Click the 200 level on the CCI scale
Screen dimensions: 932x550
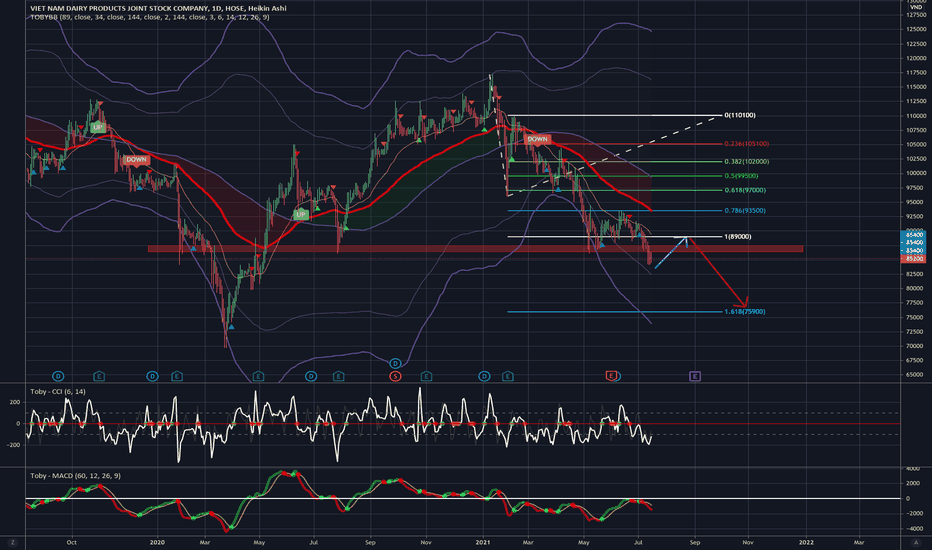tap(15, 403)
